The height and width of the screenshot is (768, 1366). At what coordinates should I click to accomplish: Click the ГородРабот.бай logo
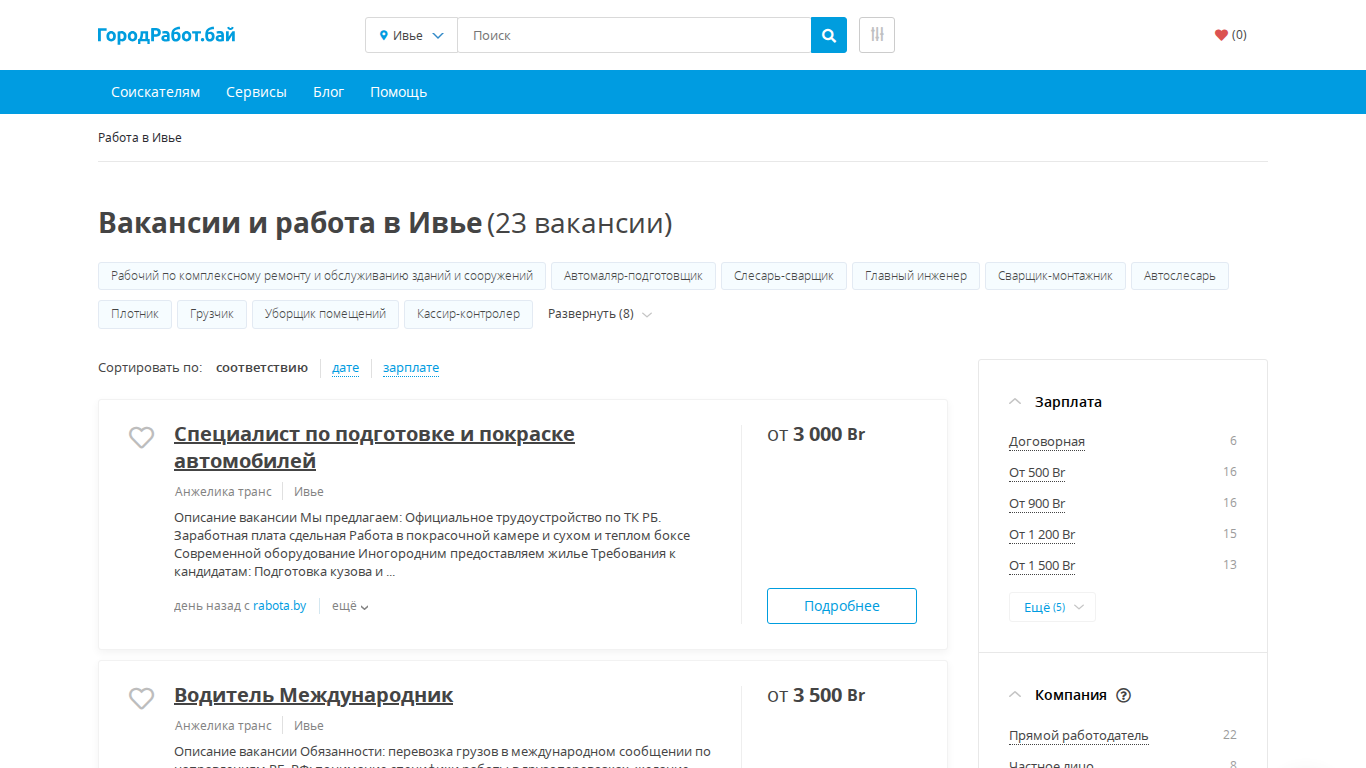(x=166, y=35)
